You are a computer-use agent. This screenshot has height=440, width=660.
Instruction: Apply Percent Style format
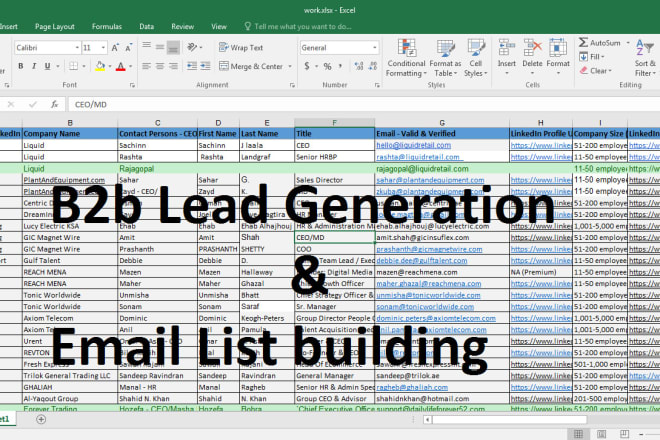click(x=327, y=66)
